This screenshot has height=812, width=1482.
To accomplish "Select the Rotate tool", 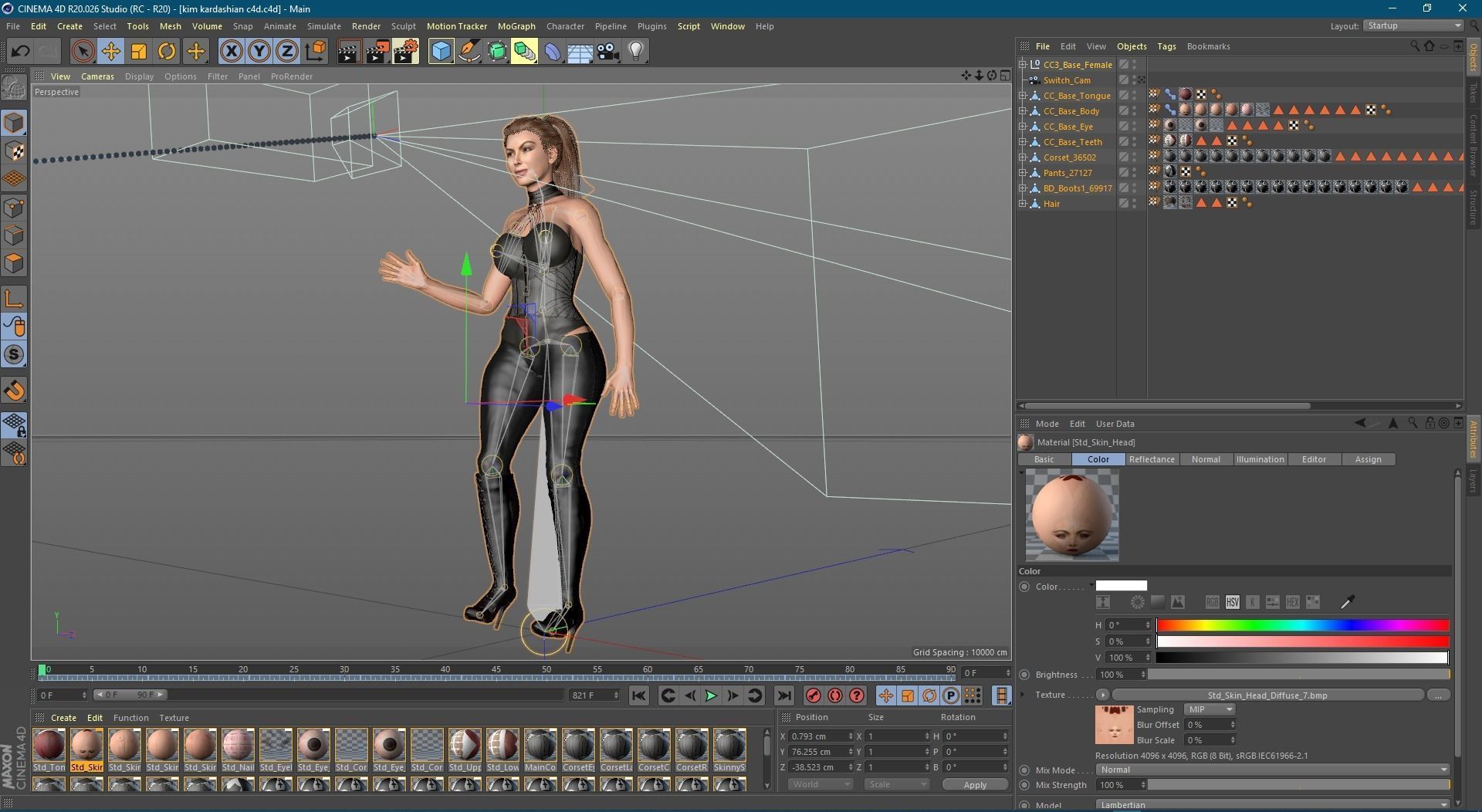I will (x=167, y=52).
